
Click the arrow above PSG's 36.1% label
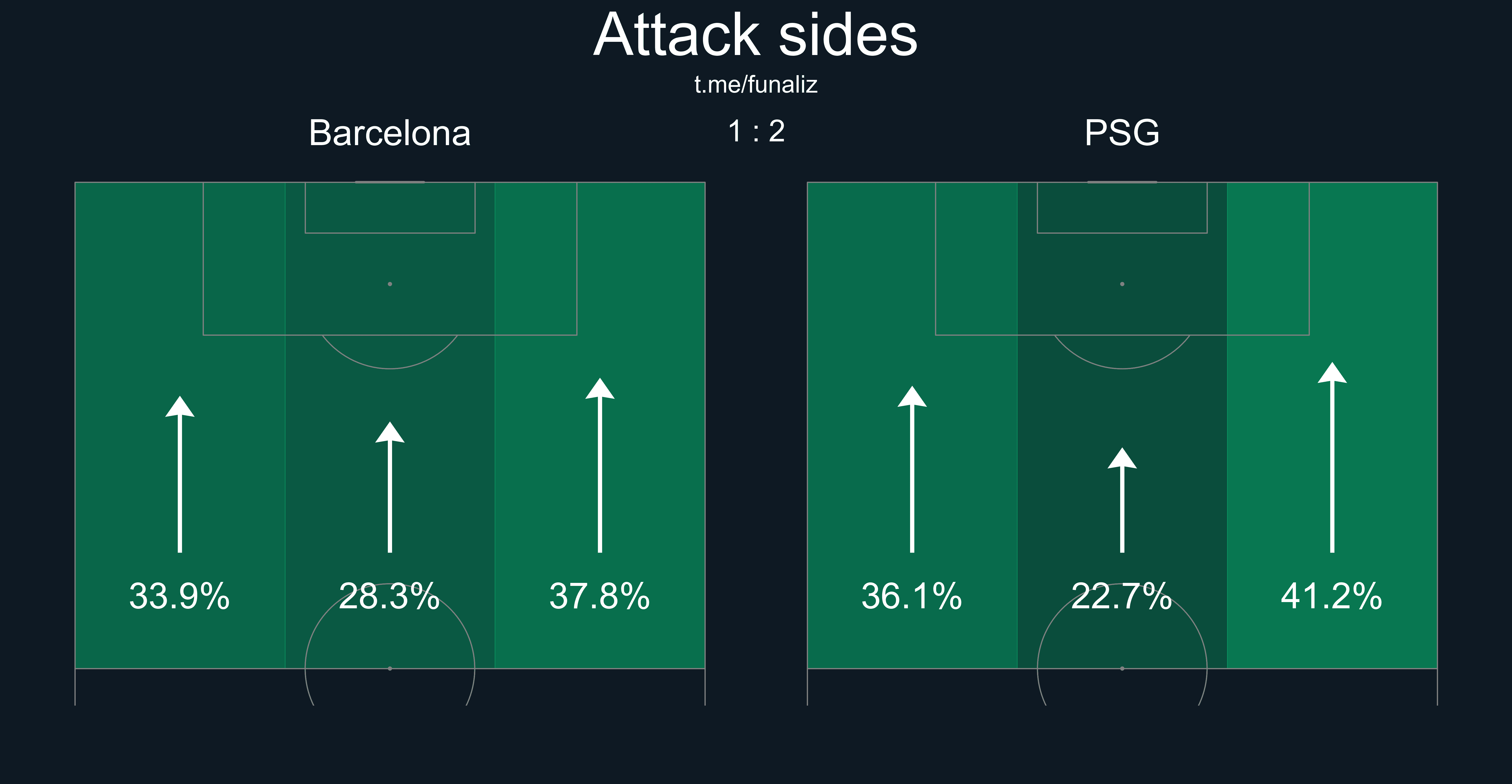click(x=912, y=471)
